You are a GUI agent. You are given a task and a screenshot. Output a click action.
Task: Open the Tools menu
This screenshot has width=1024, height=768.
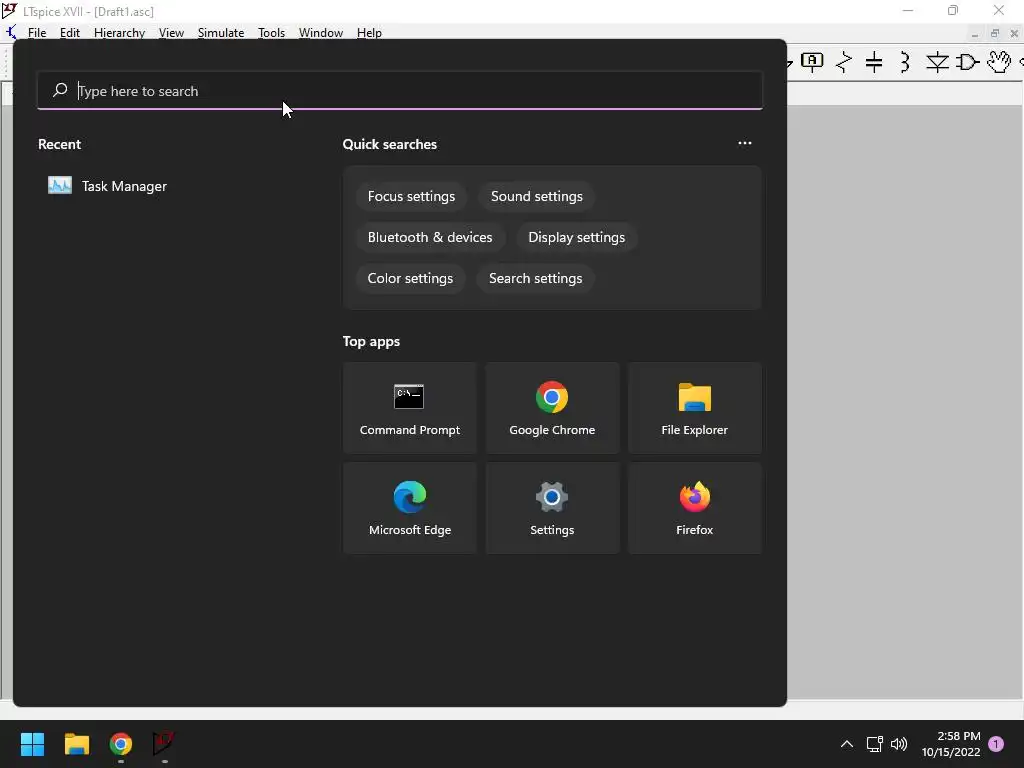(271, 33)
